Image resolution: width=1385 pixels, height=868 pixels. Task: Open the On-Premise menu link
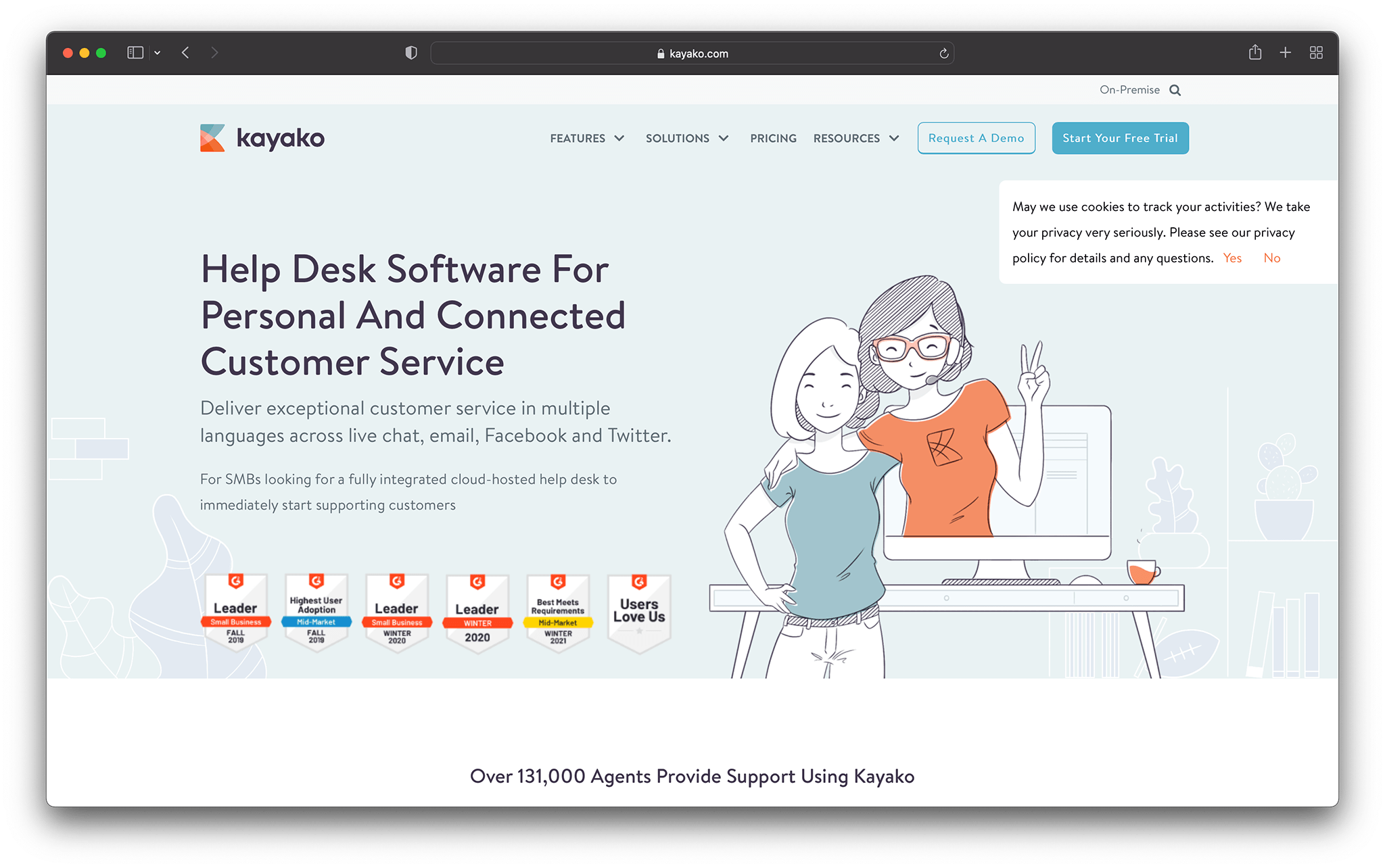point(1129,89)
